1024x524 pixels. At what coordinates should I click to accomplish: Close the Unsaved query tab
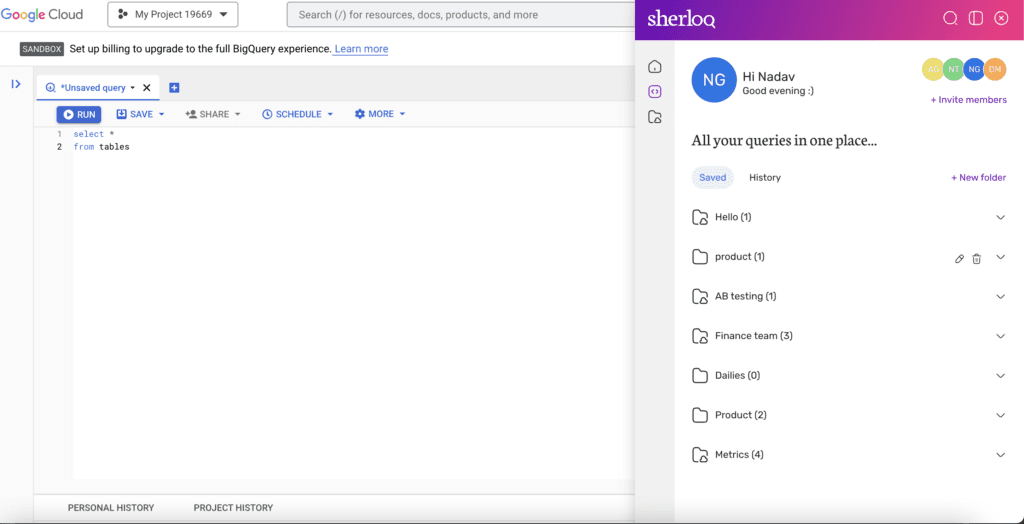(x=147, y=88)
